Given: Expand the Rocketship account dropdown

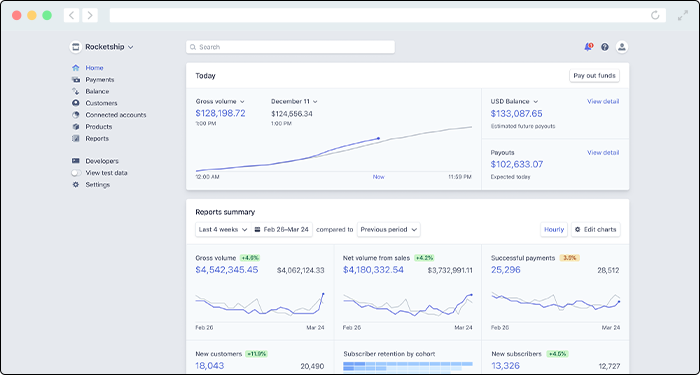Looking at the screenshot, I should [130, 47].
